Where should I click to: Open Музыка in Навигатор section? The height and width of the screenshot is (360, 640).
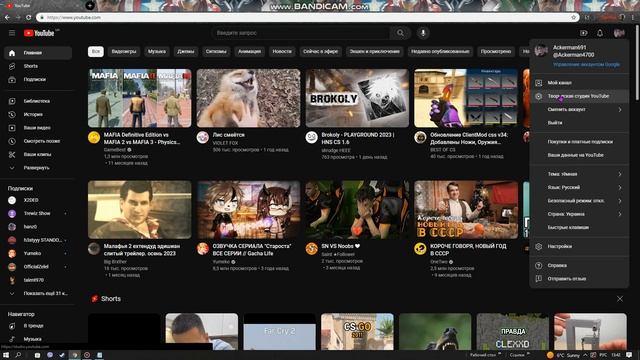[38, 339]
